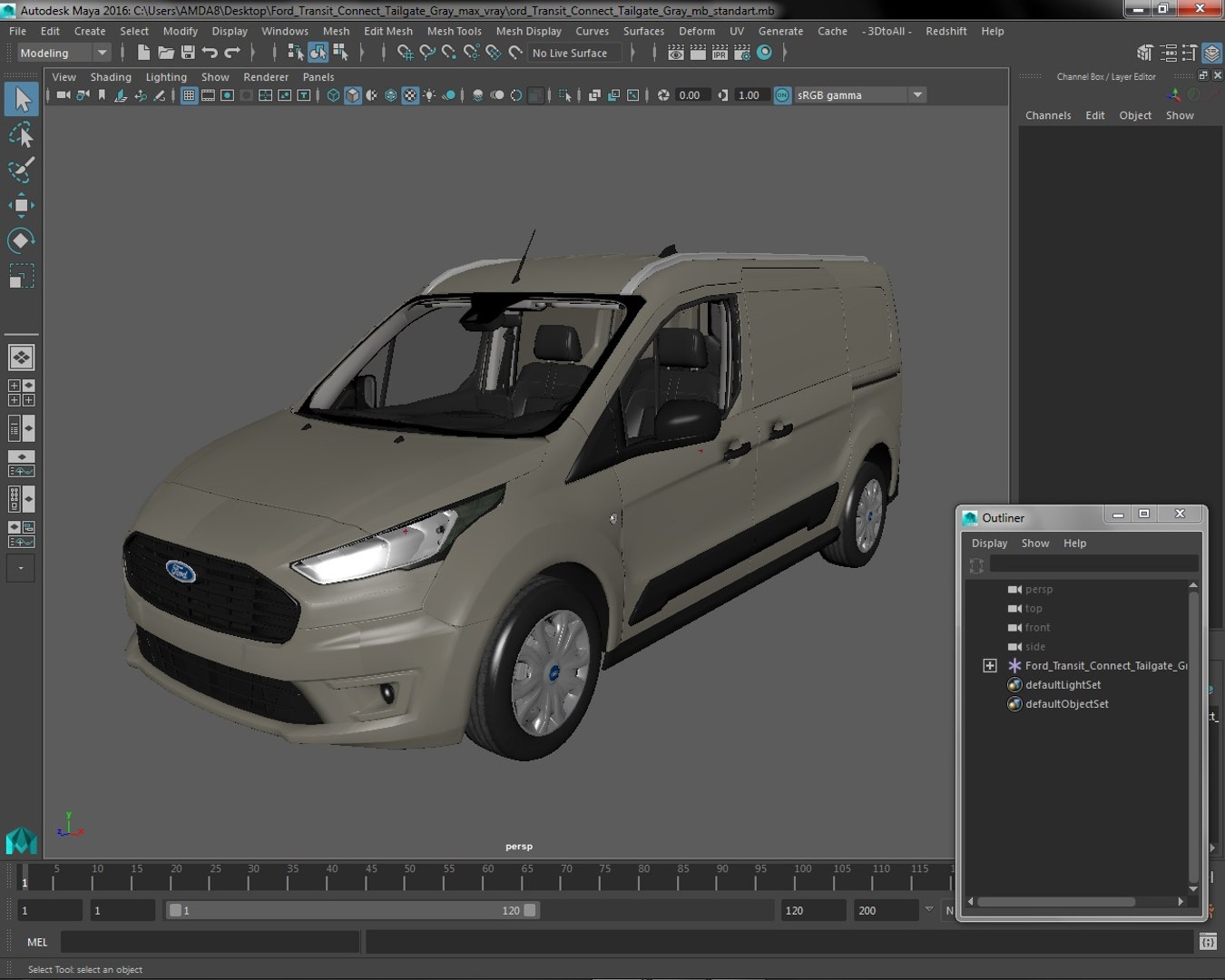
Task: Toggle film gate in viewport
Action: click(208, 95)
